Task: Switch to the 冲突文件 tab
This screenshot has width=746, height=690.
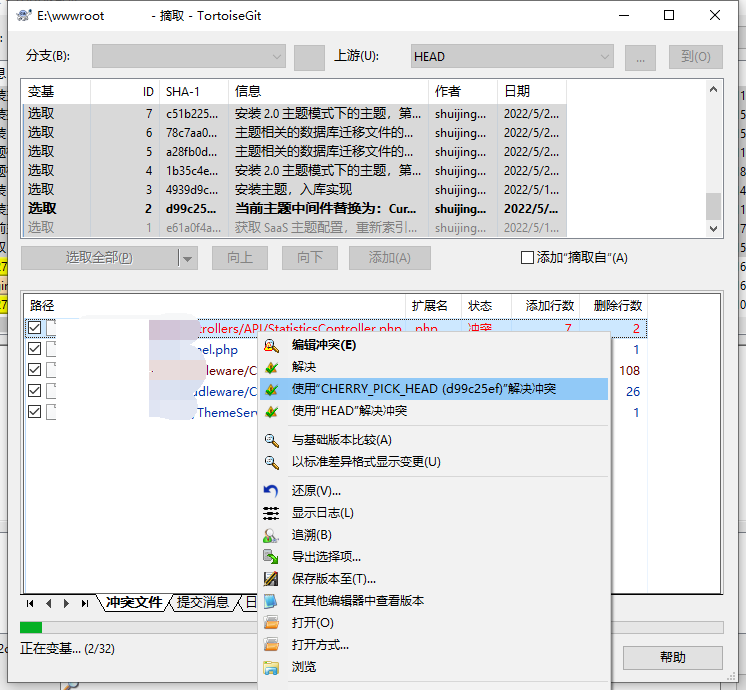Action: point(134,602)
